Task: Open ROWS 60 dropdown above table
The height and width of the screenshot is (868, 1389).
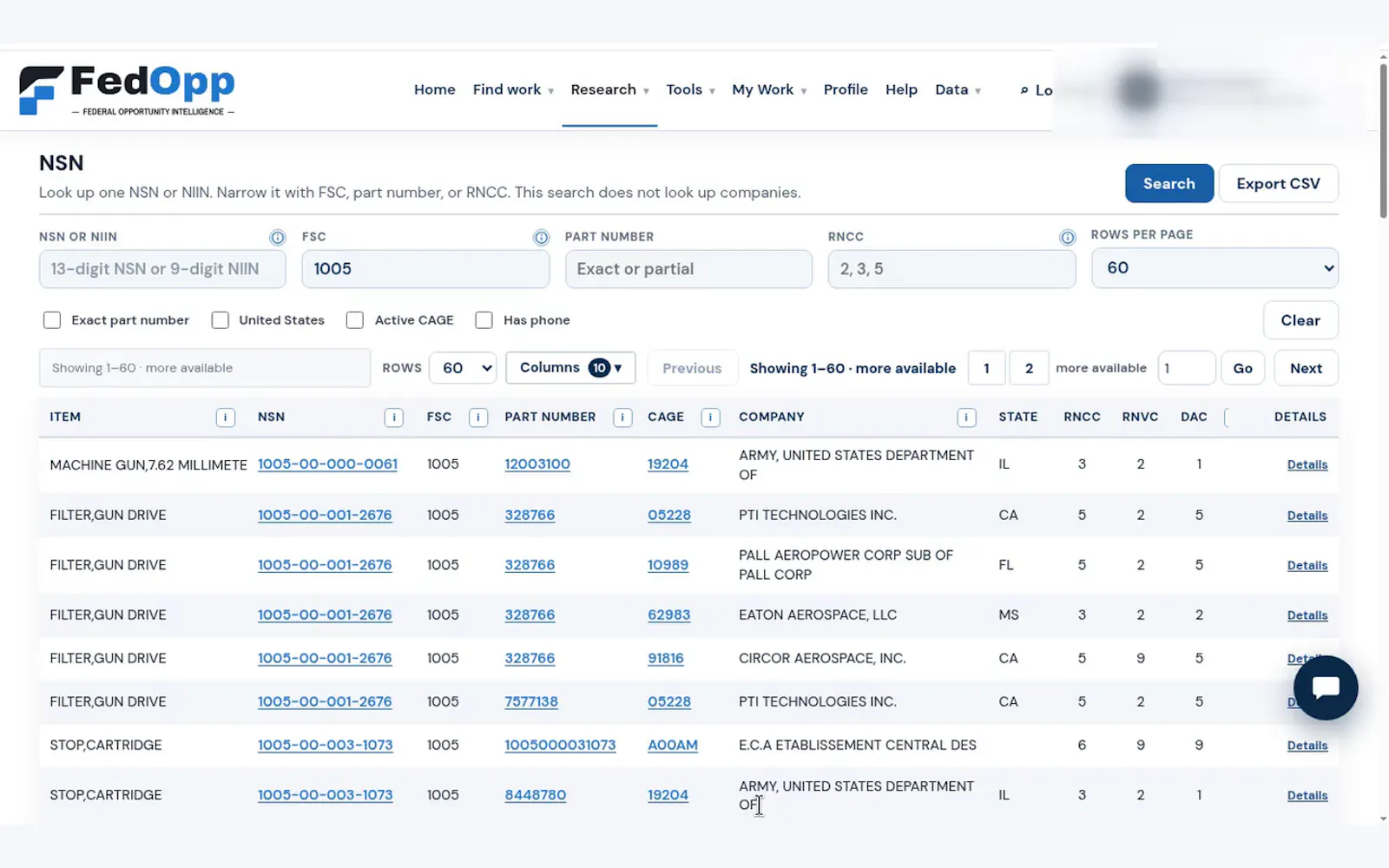Action: (x=463, y=368)
